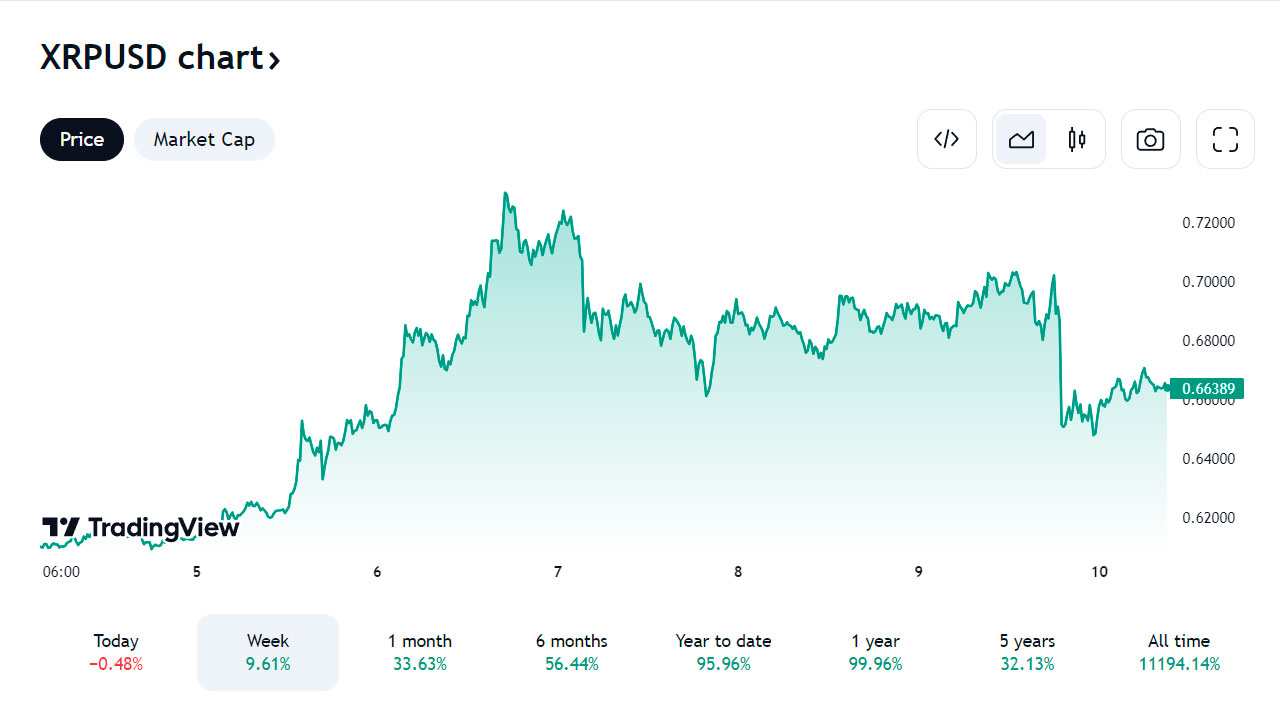This screenshot has width=1280, height=720.
Task: Select the Year to date range
Action: tap(724, 652)
